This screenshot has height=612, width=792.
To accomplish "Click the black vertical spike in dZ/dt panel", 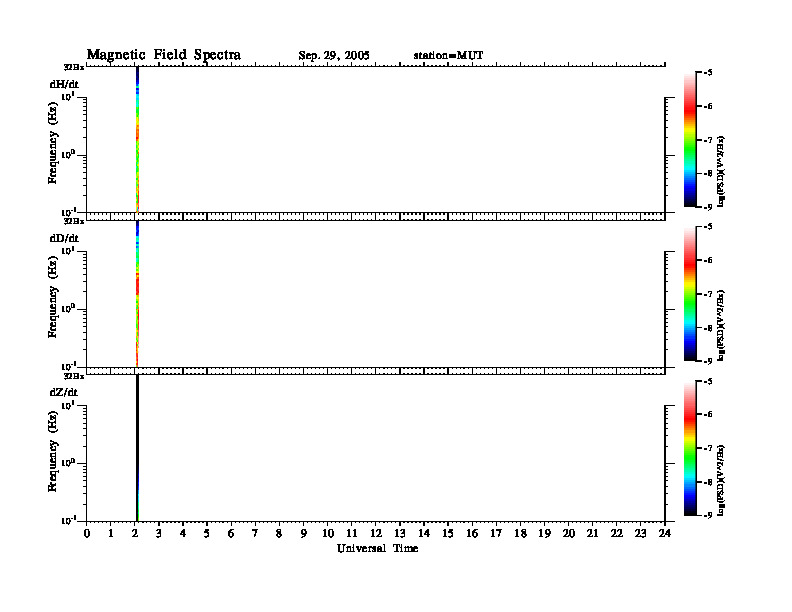I will 137,447.
